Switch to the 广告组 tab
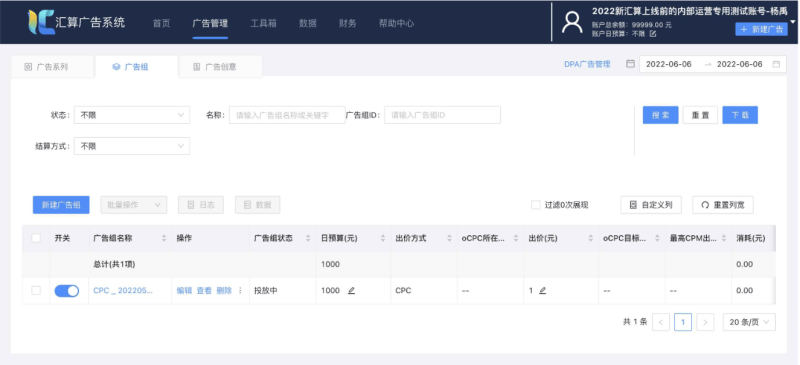800x365 pixels. point(136,67)
